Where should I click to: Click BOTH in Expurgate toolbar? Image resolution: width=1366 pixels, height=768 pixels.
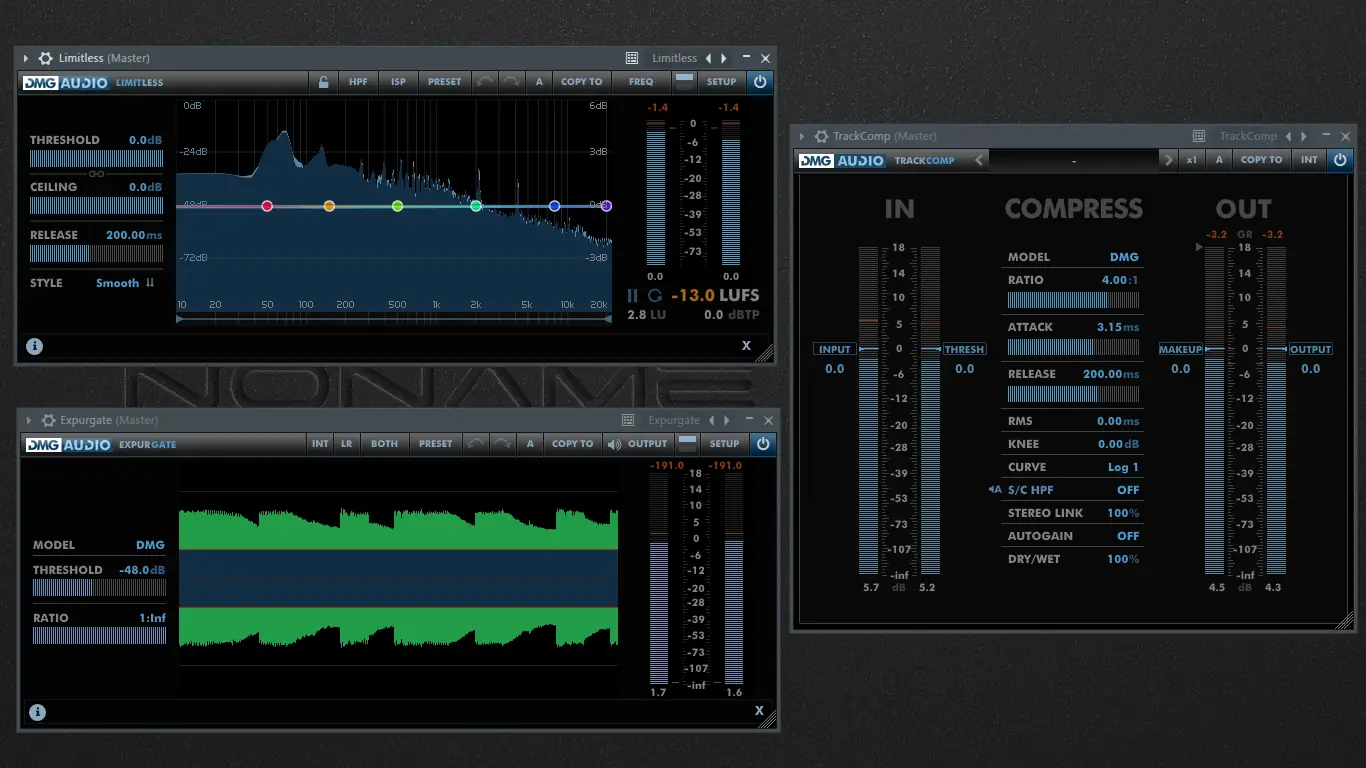tap(384, 443)
